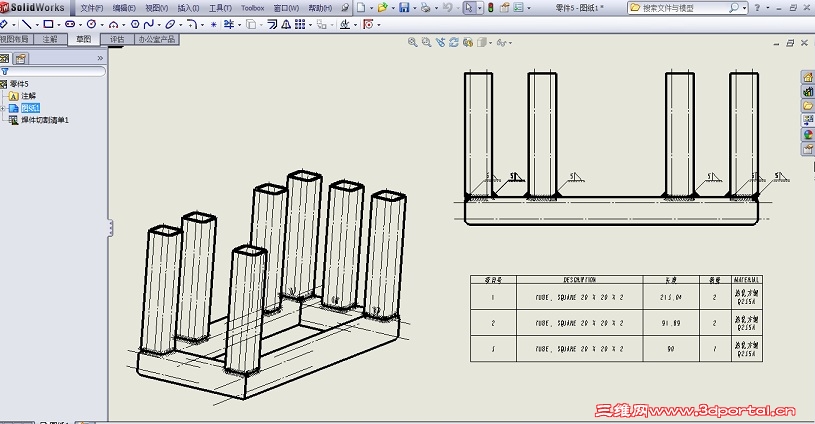Click the Display/Delete Relations icon
The image size is (815, 424).
click(345, 24)
